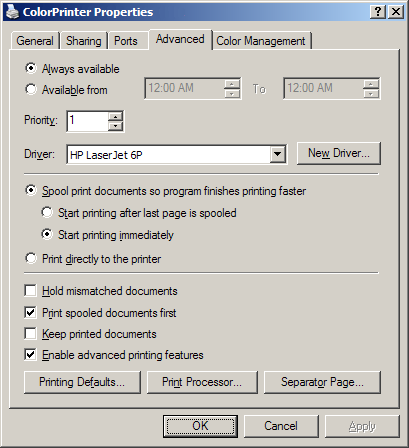Decrease Priority with the down arrow
Image resolution: width=409 pixels, height=448 pixels.
[x=115, y=126]
